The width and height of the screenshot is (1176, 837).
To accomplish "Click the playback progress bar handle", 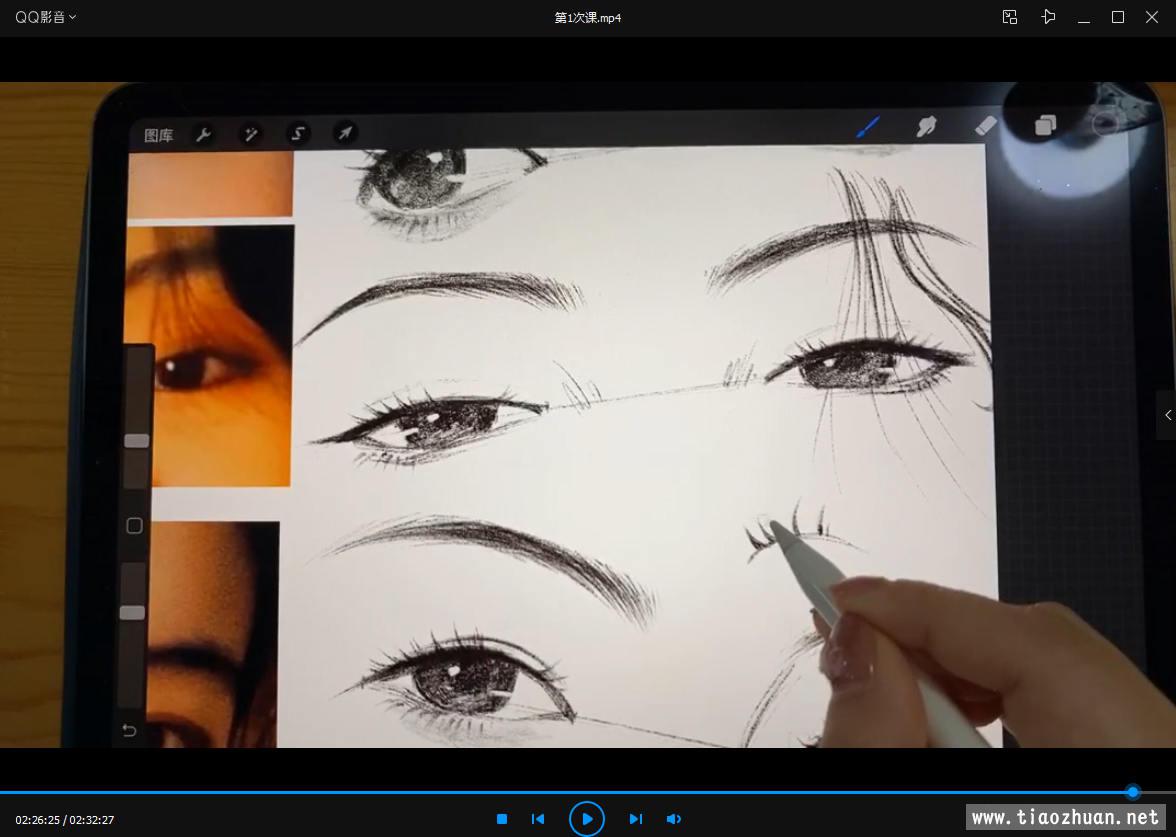I will (x=1132, y=792).
